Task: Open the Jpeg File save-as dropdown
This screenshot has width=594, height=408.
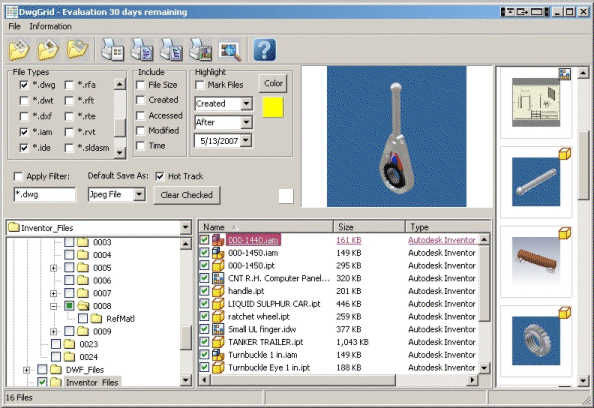Action: pos(139,195)
